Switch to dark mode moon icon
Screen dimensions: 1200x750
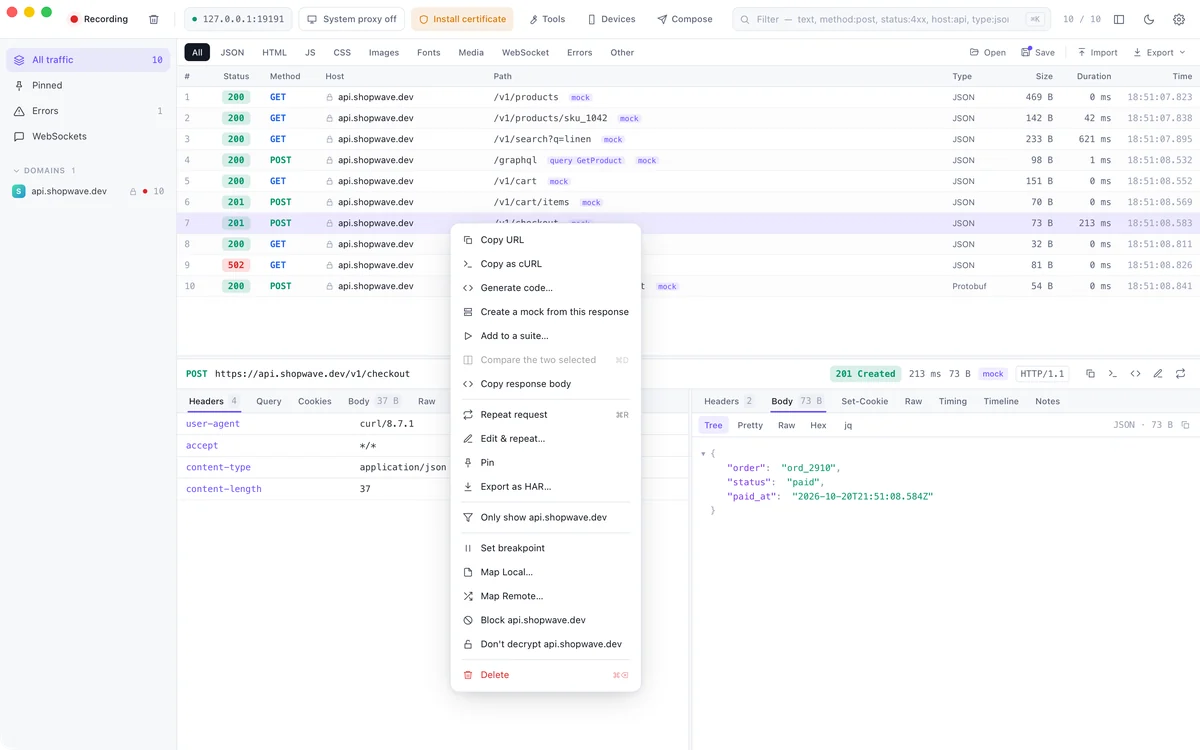pyautogui.click(x=1149, y=19)
